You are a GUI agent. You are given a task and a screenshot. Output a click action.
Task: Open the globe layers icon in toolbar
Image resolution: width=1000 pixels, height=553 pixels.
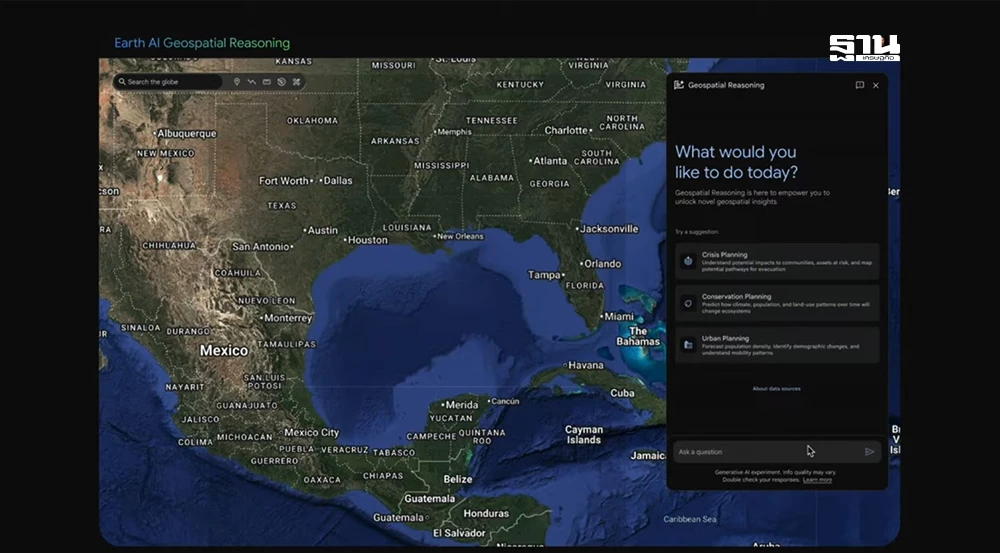coord(282,82)
